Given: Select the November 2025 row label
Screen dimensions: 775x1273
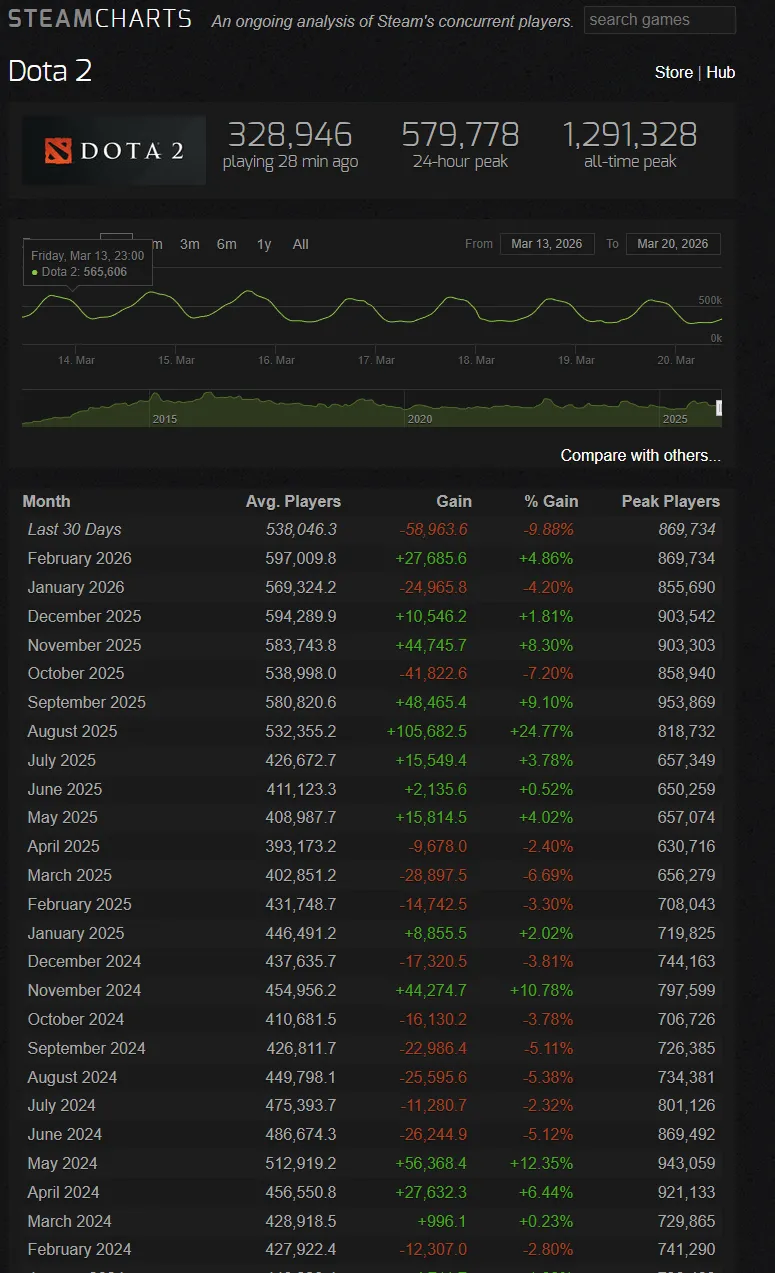Looking at the screenshot, I should (x=84, y=645).
